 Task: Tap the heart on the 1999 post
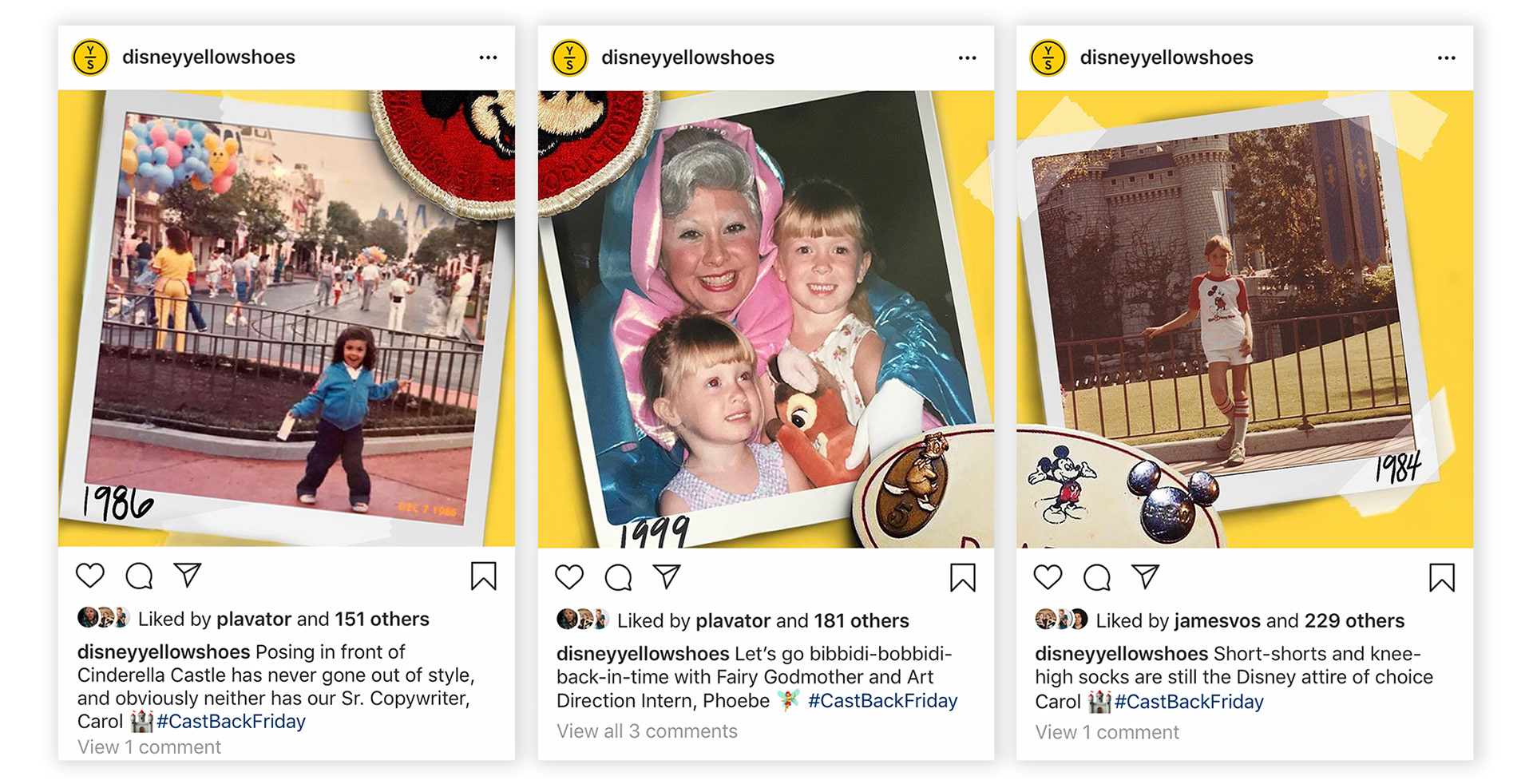569,577
